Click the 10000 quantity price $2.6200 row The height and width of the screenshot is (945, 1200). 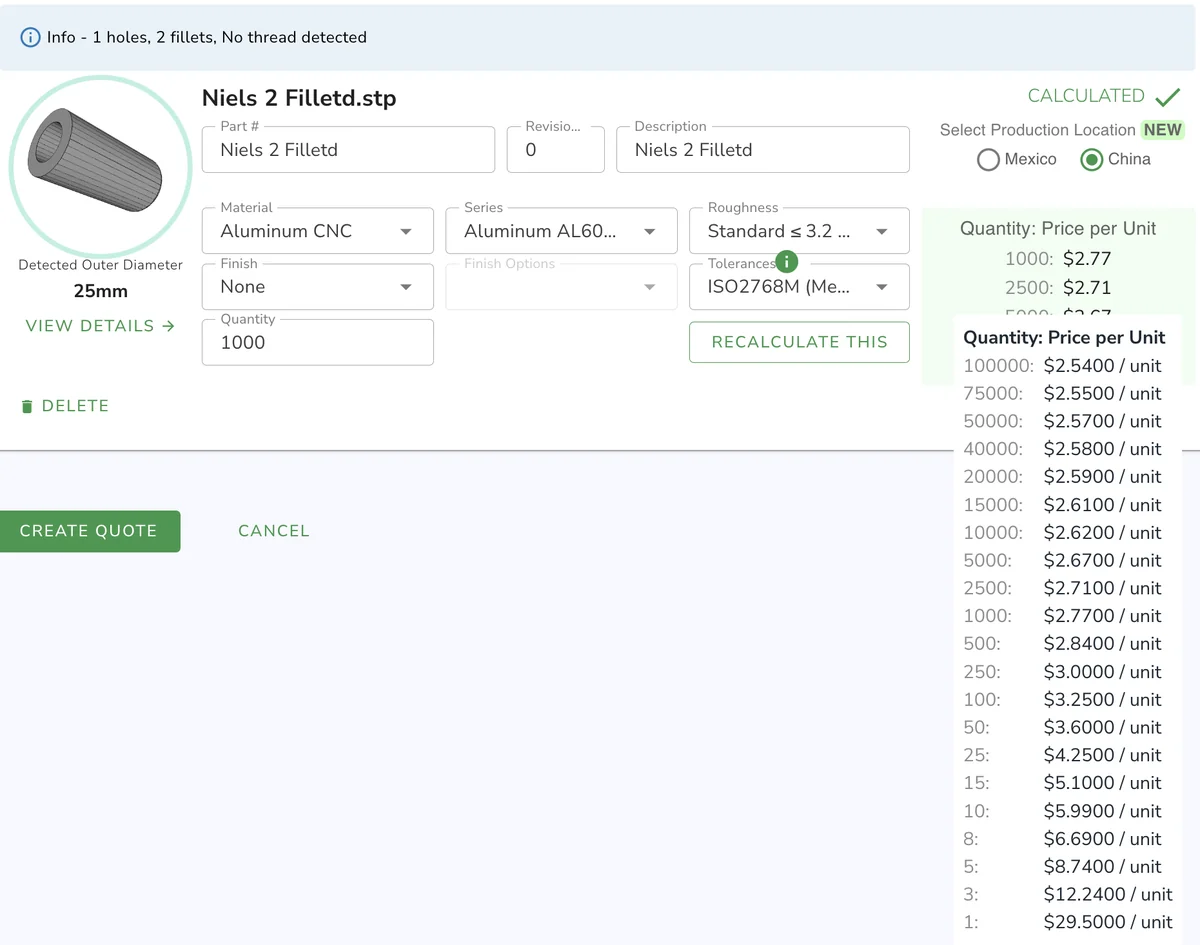pyautogui.click(x=1063, y=533)
